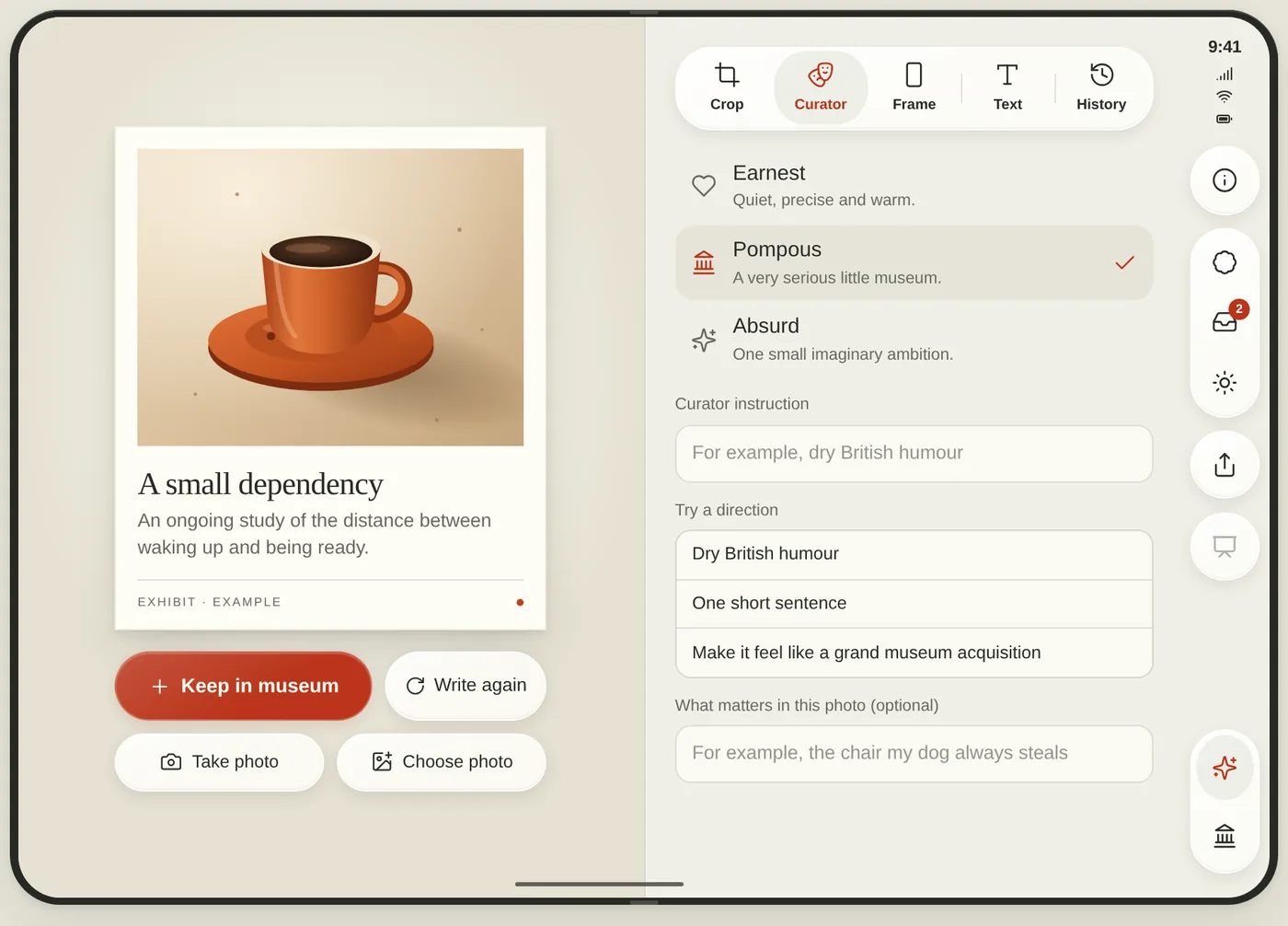Switch to the Frame tab
The width and height of the screenshot is (1288, 926).
click(914, 87)
